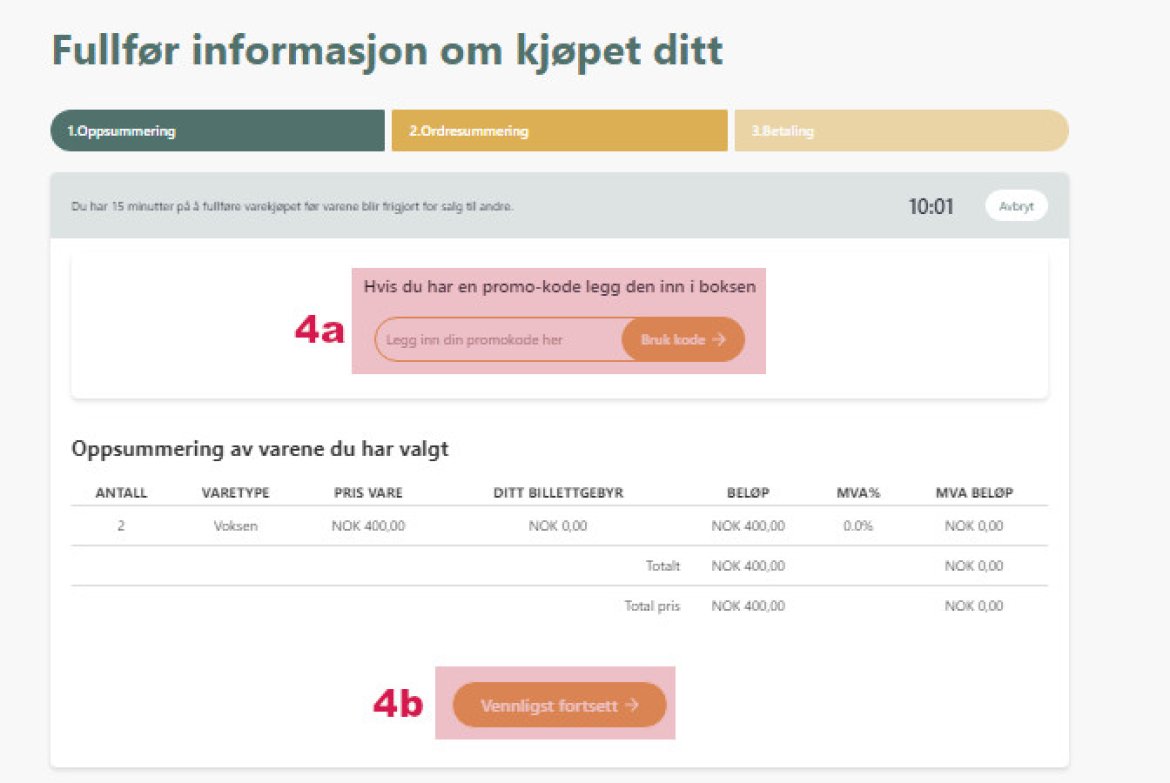Screen dimensions: 1170x783
Task: Select the ANTALL column header
Action: click(121, 493)
